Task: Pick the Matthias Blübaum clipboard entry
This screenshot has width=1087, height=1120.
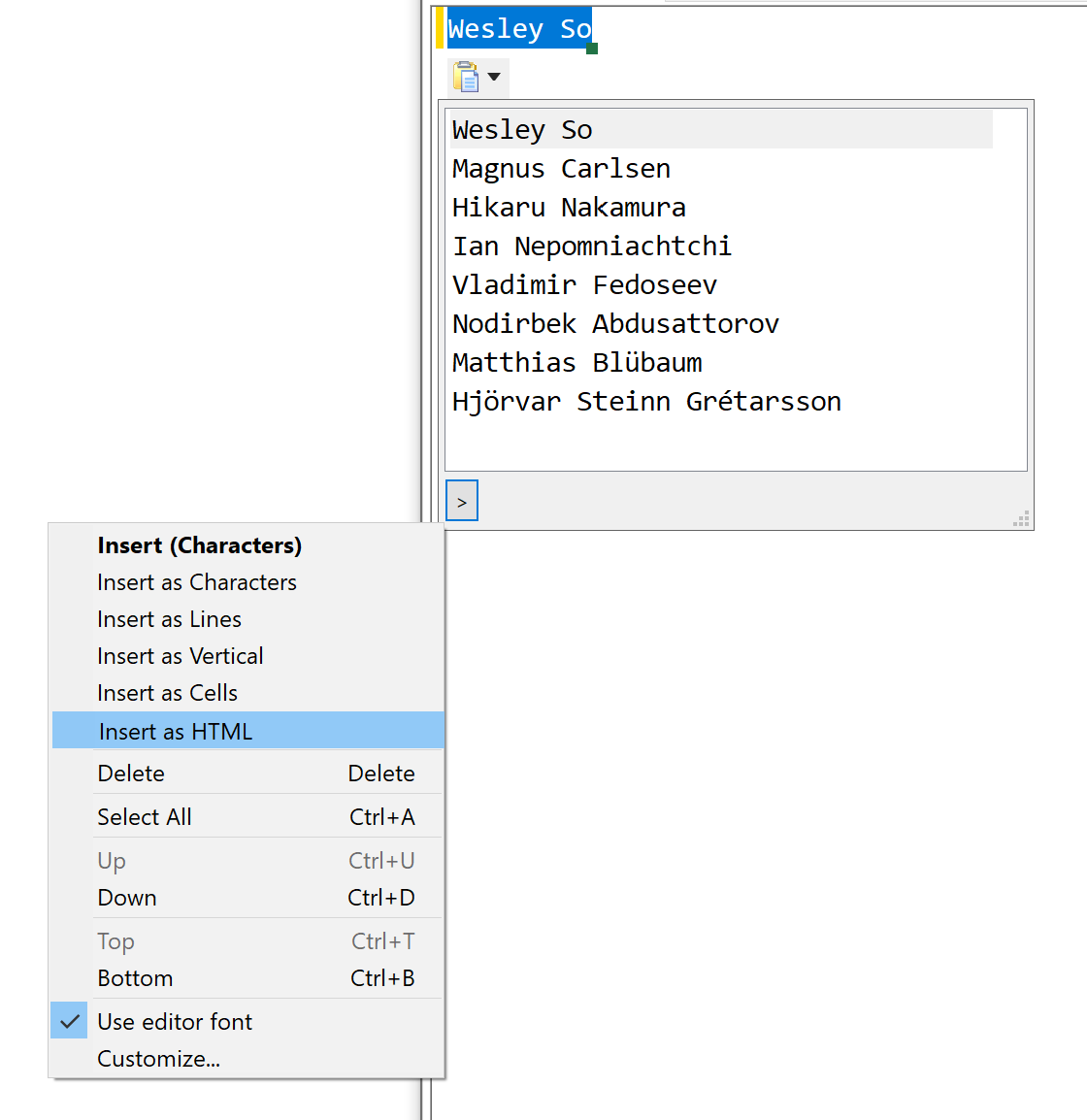Action: click(721, 362)
